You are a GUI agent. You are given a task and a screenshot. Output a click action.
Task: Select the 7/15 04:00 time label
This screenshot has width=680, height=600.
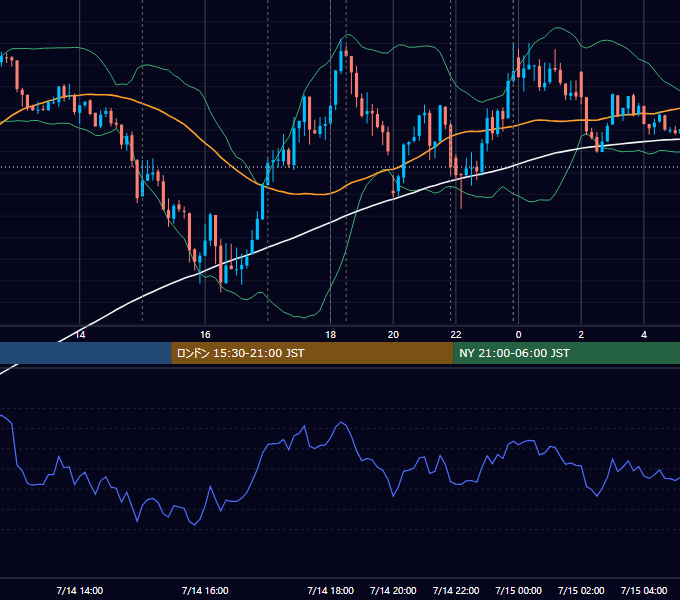(x=644, y=590)
